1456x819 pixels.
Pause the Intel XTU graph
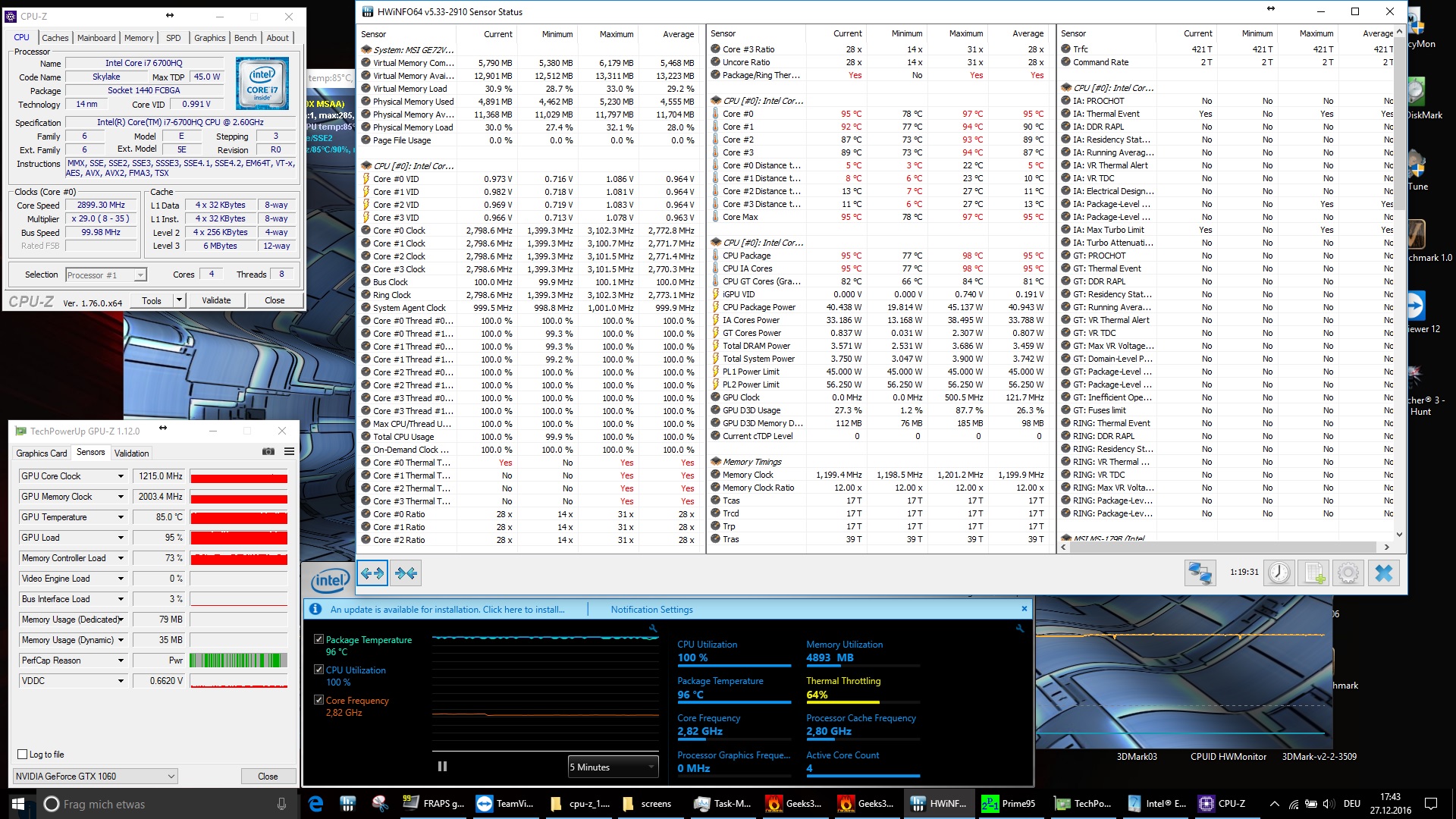point(442,767)
